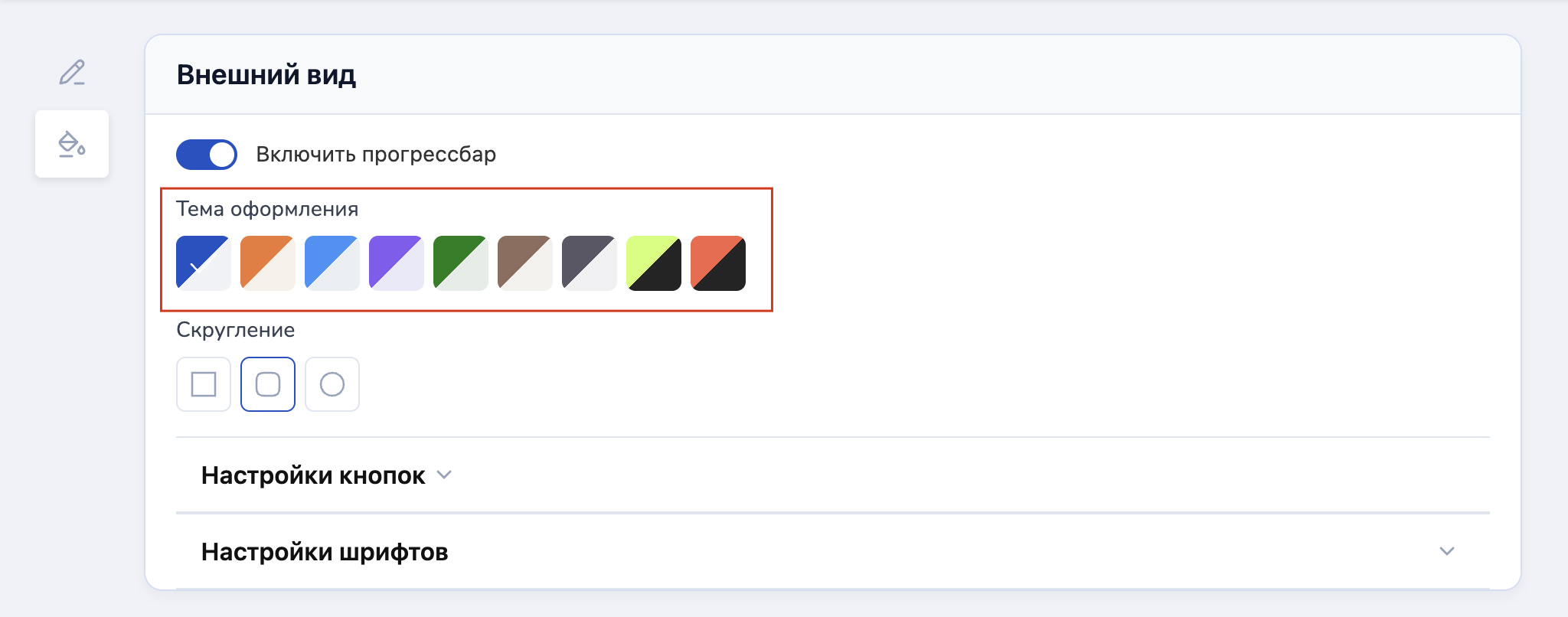Choose the green theme swatch
This screenshot has width=1568, height=617.
(x=461, y=263)
